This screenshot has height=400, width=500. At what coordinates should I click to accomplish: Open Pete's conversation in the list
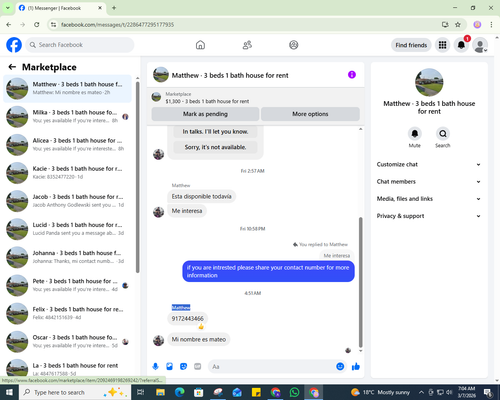click(67, 285)
